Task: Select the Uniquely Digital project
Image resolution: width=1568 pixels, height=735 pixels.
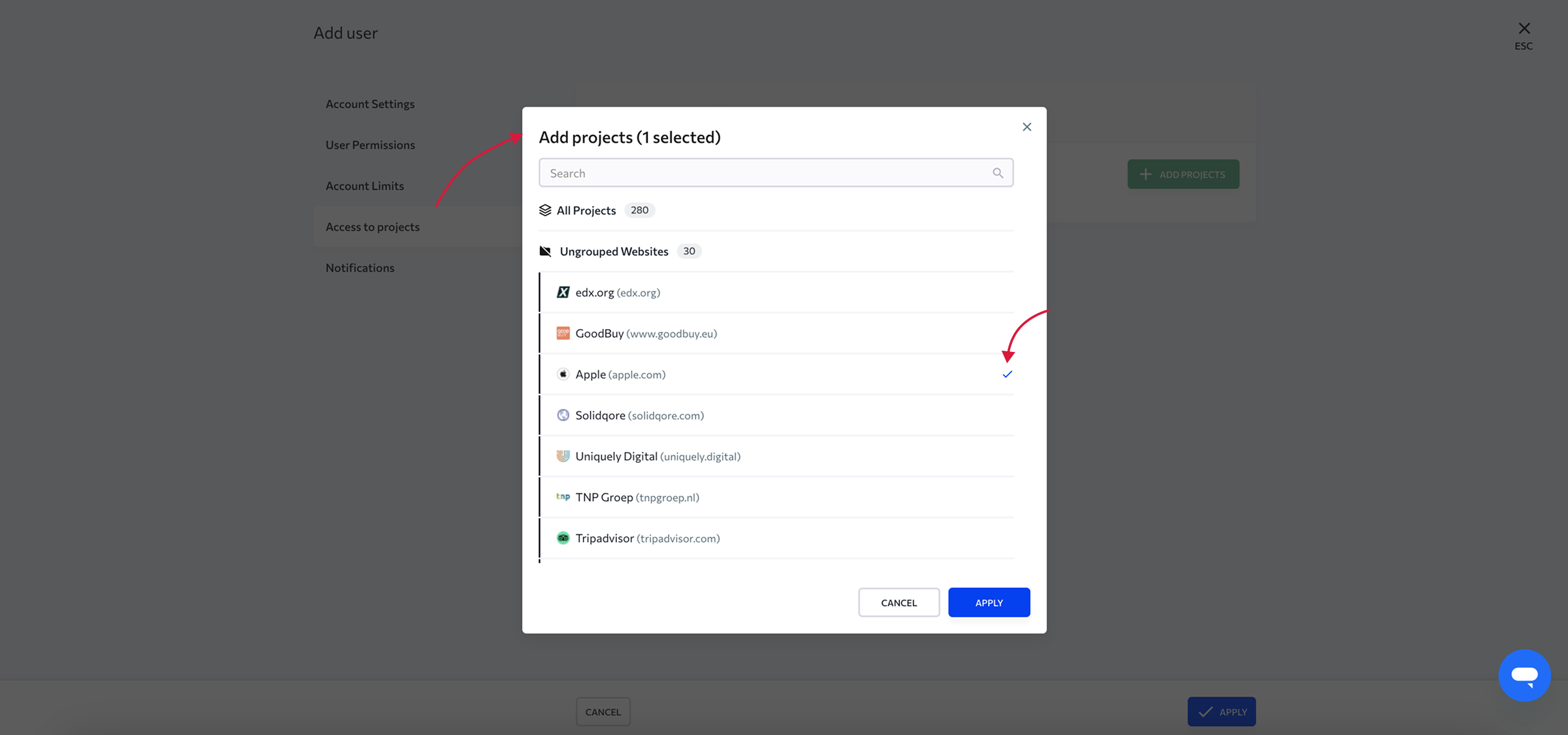Action: [776, 456]
